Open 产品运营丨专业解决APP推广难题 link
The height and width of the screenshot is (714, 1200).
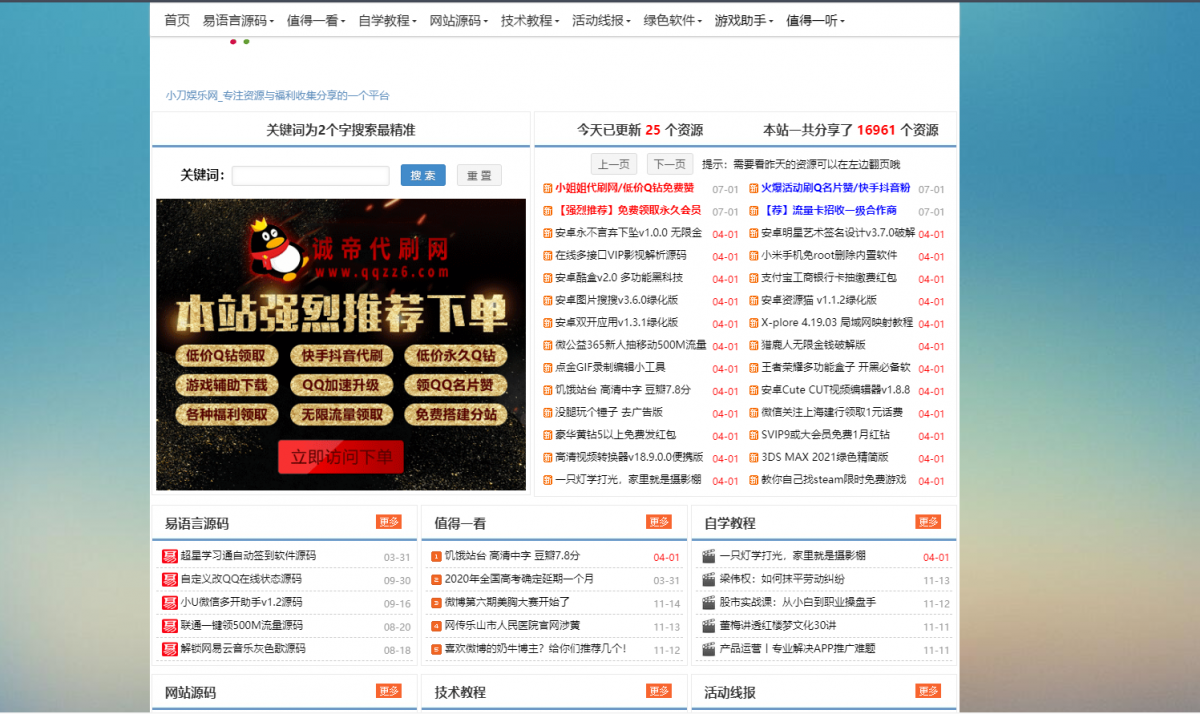tap(797, 649)
